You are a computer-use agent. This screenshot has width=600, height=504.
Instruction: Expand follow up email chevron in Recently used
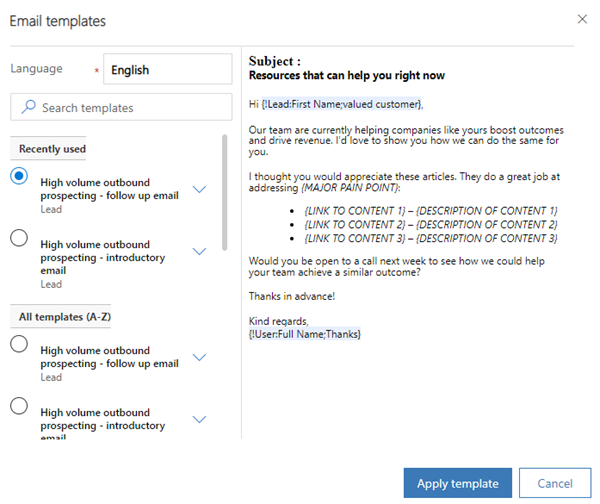pos(199,189)
